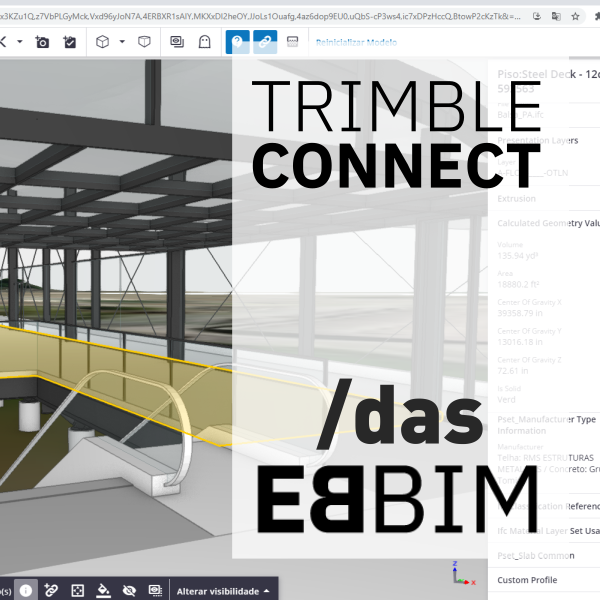The height and width of the screenshot is (600, 600).
Task: Click the add link icon in bottom bar
Action: (51, 590)
